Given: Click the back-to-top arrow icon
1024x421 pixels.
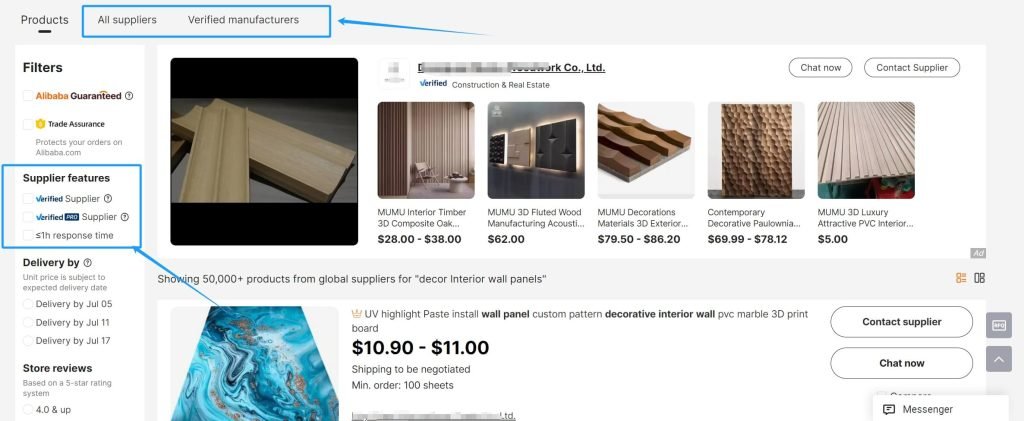Looking at the screenshot, I should click(x=999, y=359).
